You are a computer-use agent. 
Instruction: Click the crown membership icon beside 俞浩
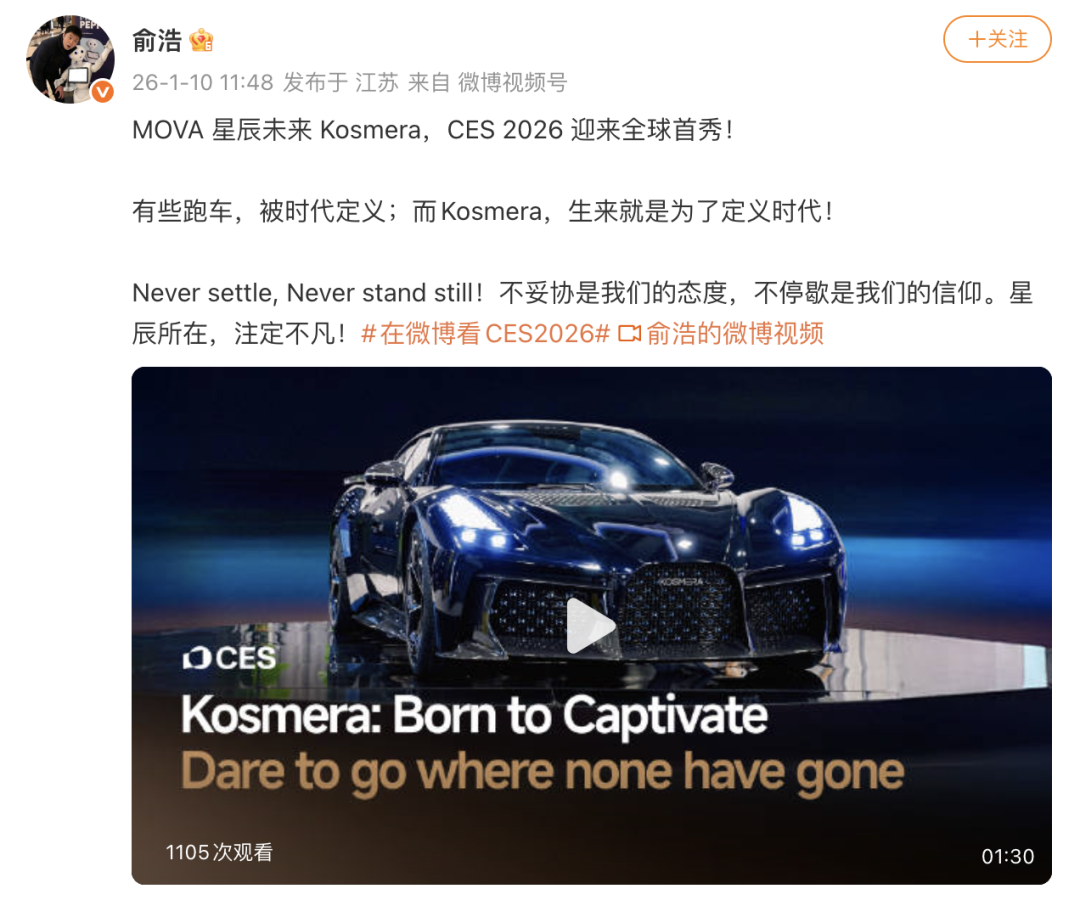(202, 41)
